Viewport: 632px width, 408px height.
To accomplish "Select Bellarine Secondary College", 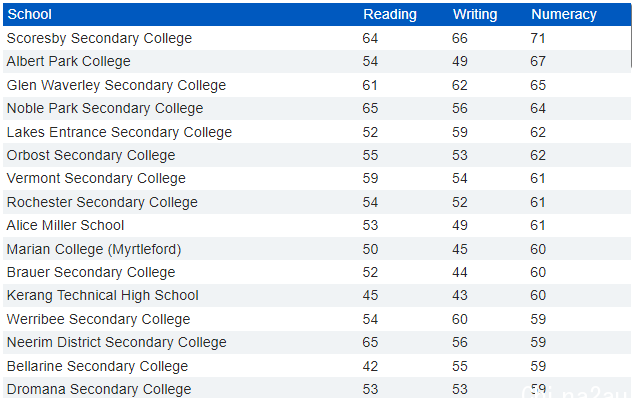I will pos(97,366).
